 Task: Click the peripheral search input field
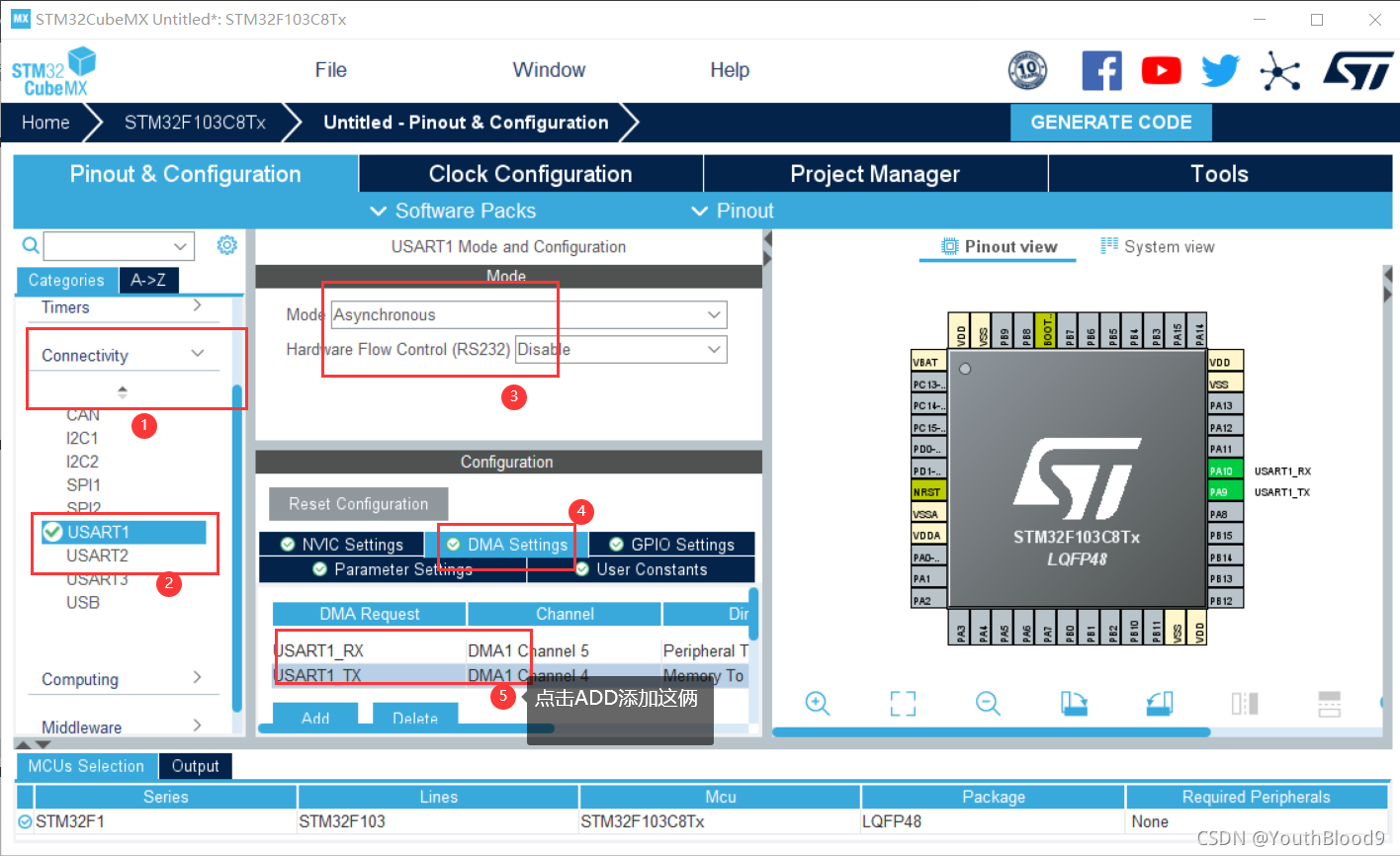pyautogui.click(x=107, y=245)
